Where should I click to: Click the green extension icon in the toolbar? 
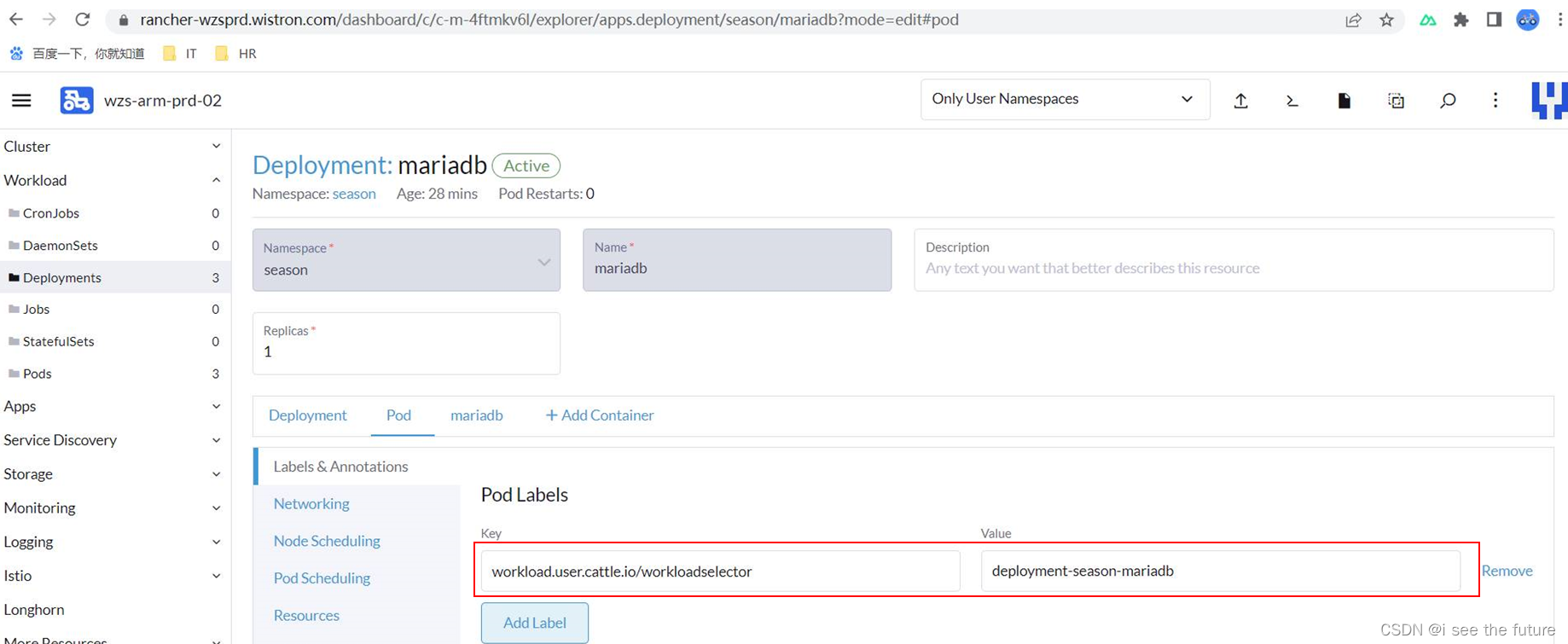(1428, 20)
